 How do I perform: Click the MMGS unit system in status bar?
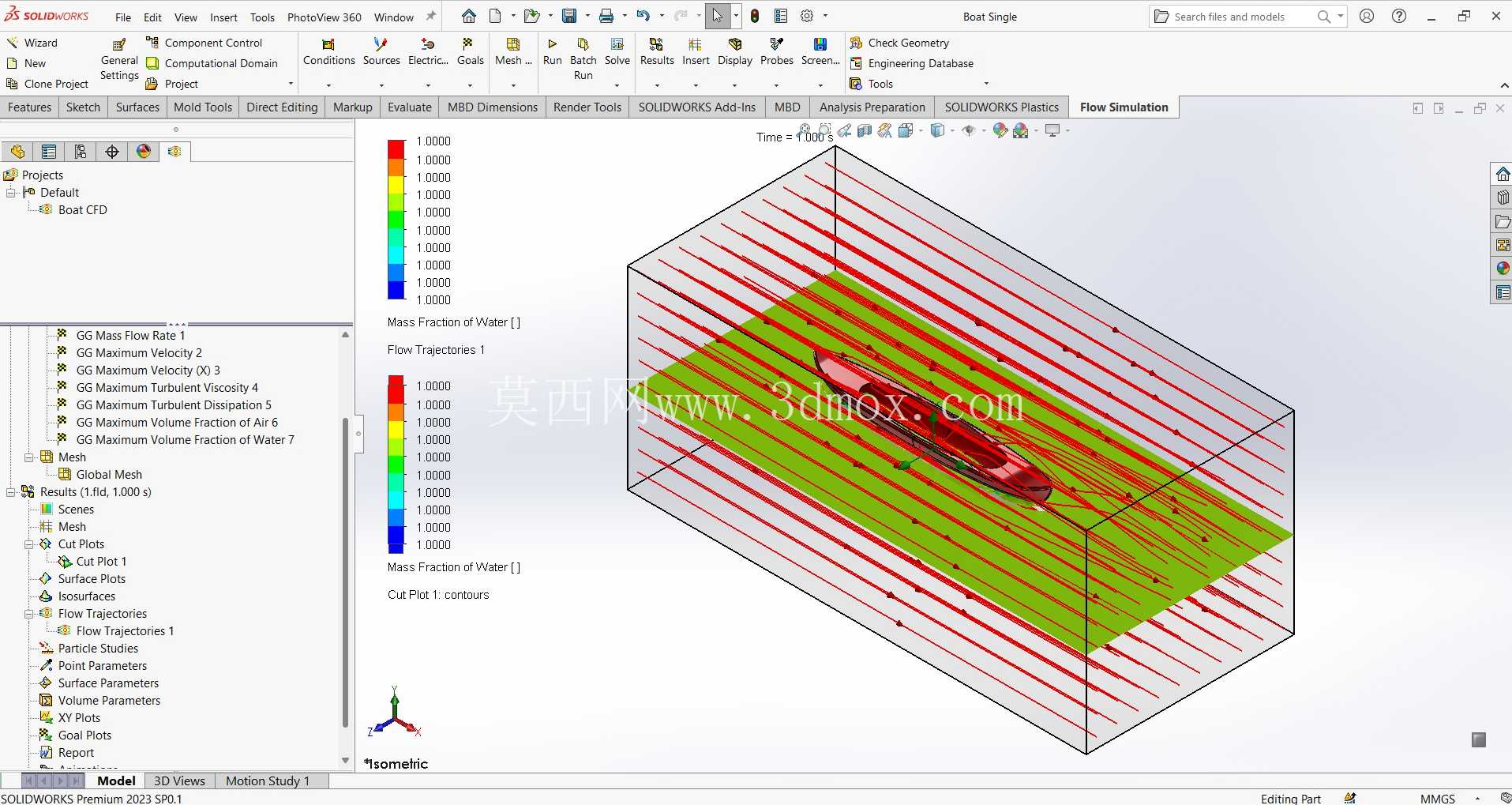point(1437,799)
